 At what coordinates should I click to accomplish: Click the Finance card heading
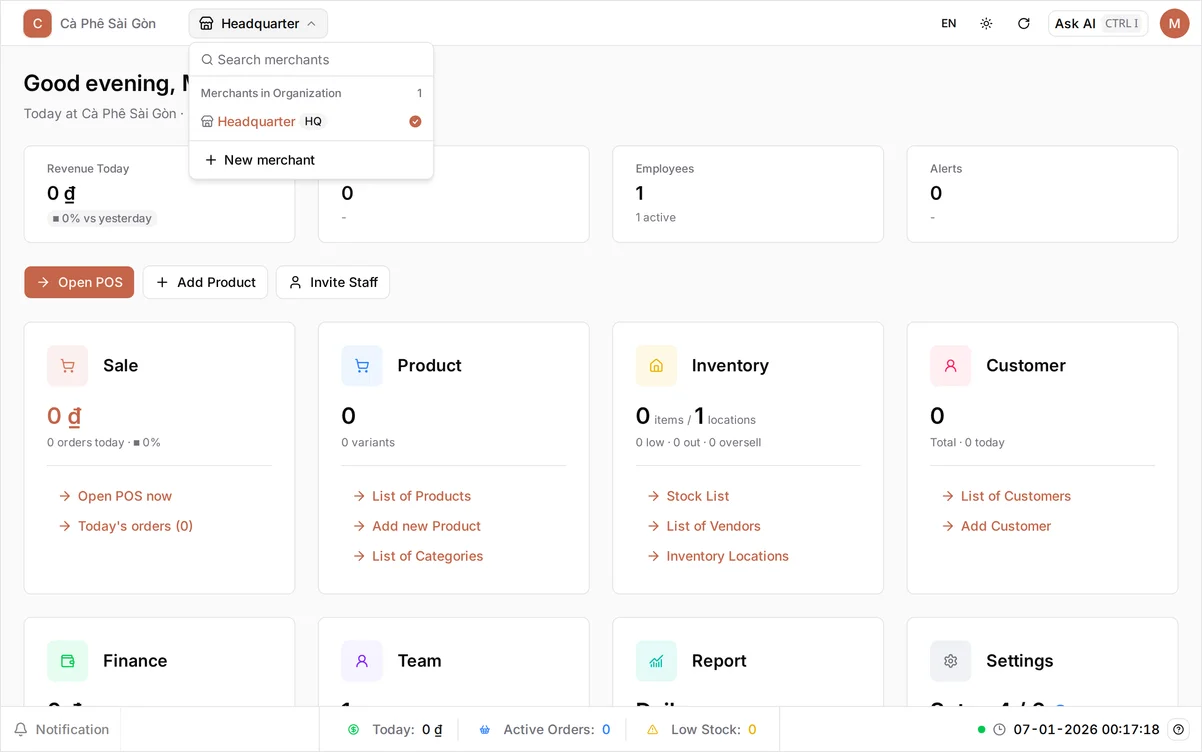[135, 661]
